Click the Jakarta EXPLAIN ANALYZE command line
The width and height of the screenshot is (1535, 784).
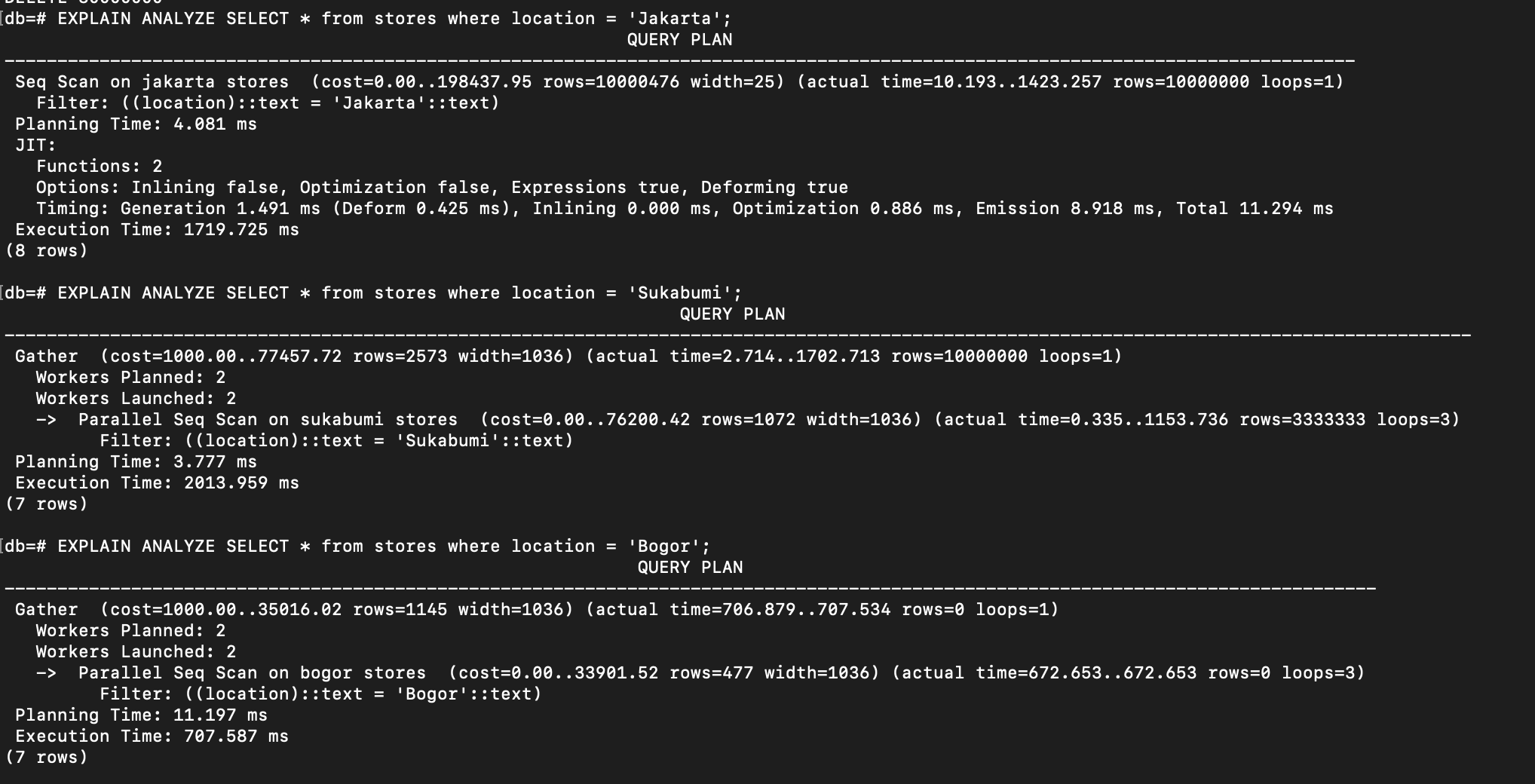coord(368,19)
